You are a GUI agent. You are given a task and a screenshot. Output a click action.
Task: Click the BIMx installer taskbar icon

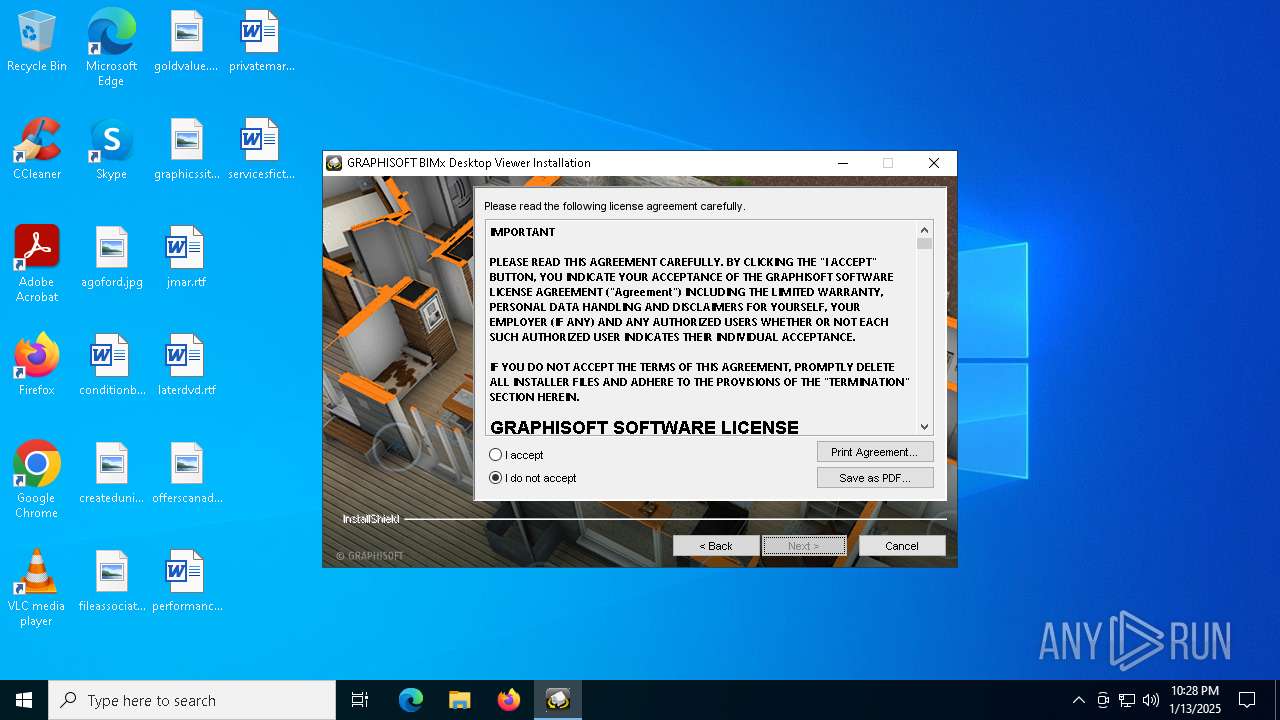[558, 700]
